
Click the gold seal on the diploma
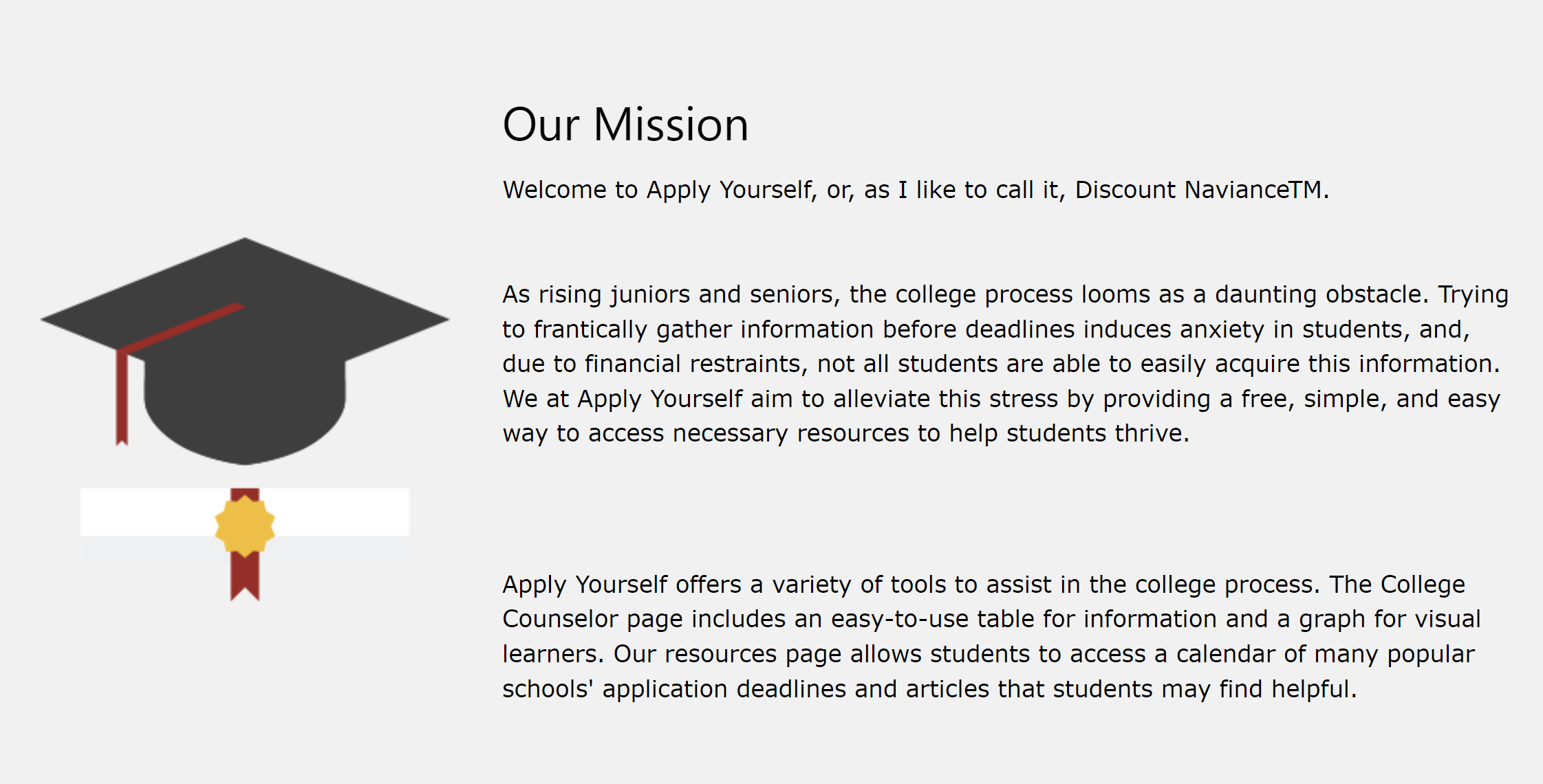[x=245, y=525]
